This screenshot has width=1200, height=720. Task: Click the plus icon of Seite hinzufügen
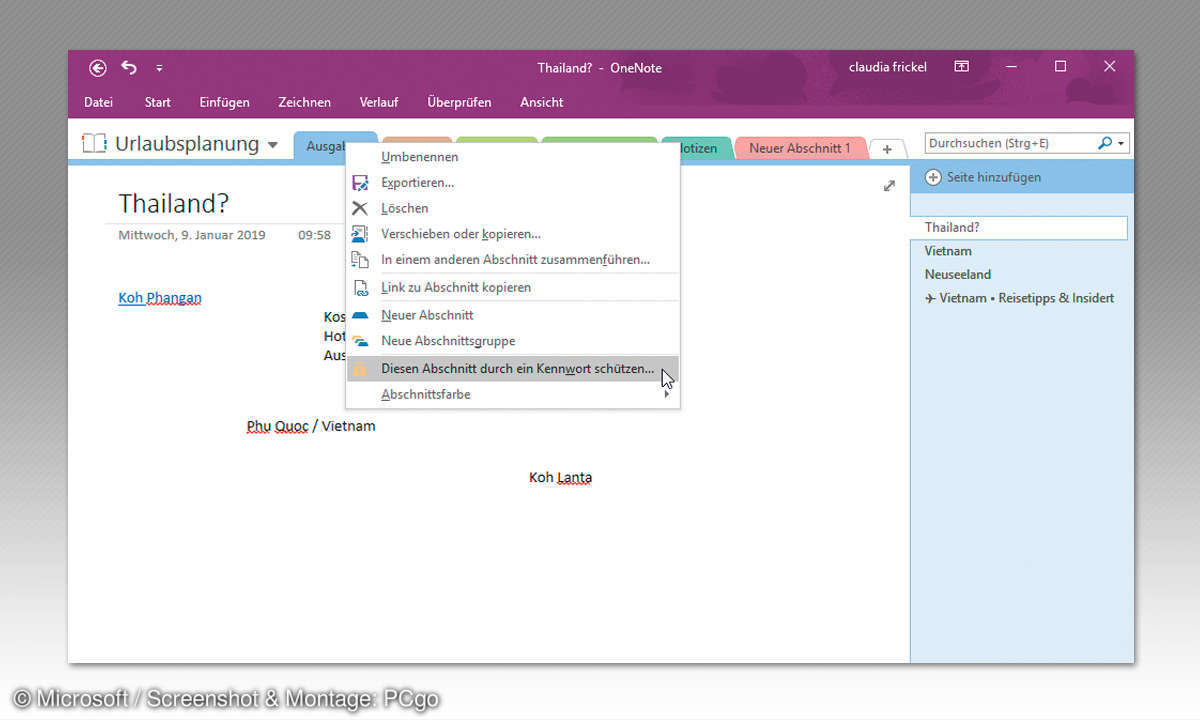(x=933, y=177)
